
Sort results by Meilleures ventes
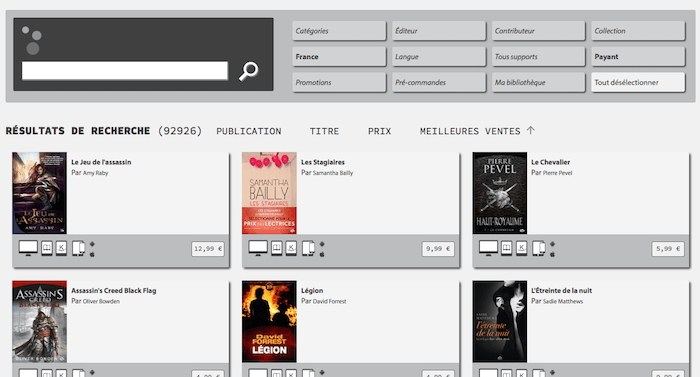(470, 131)
